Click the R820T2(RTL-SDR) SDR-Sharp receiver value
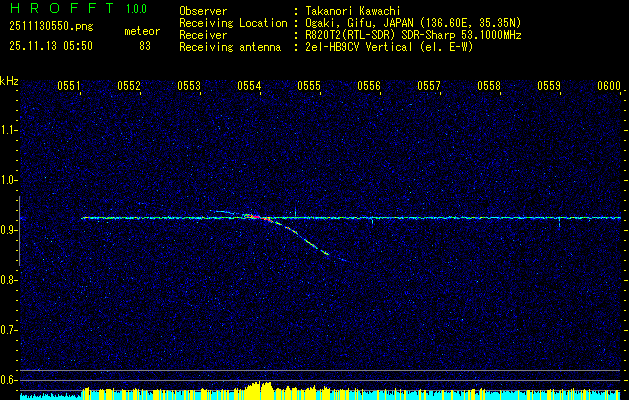The height and width of the screenshot is (400, 629). click(x=413, y=35)
